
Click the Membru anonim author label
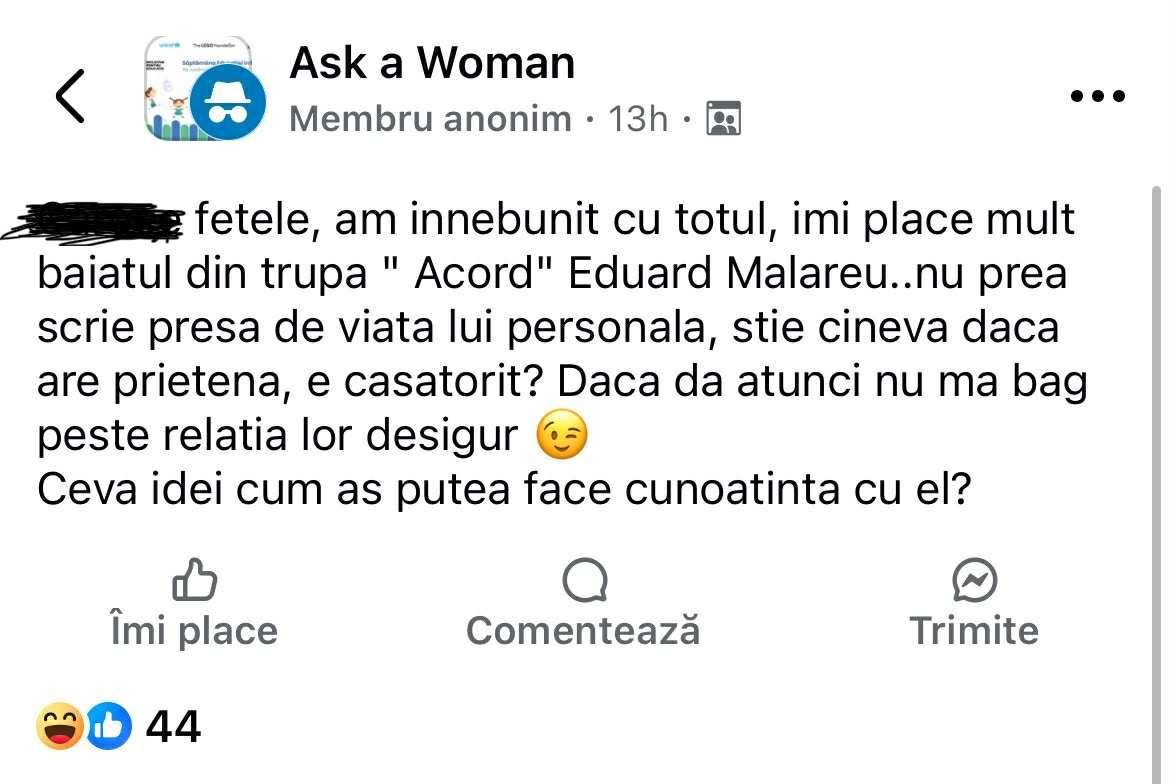430,119
